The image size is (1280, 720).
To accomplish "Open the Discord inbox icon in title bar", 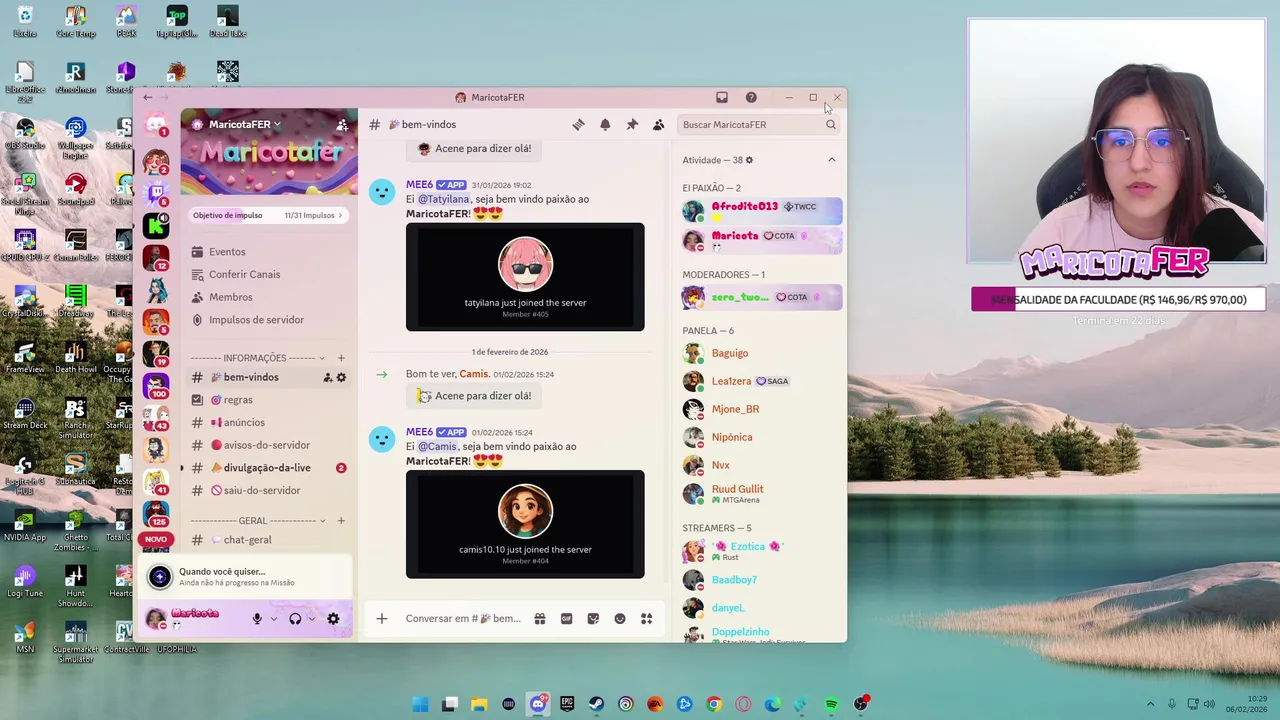I will click(722, 97).
